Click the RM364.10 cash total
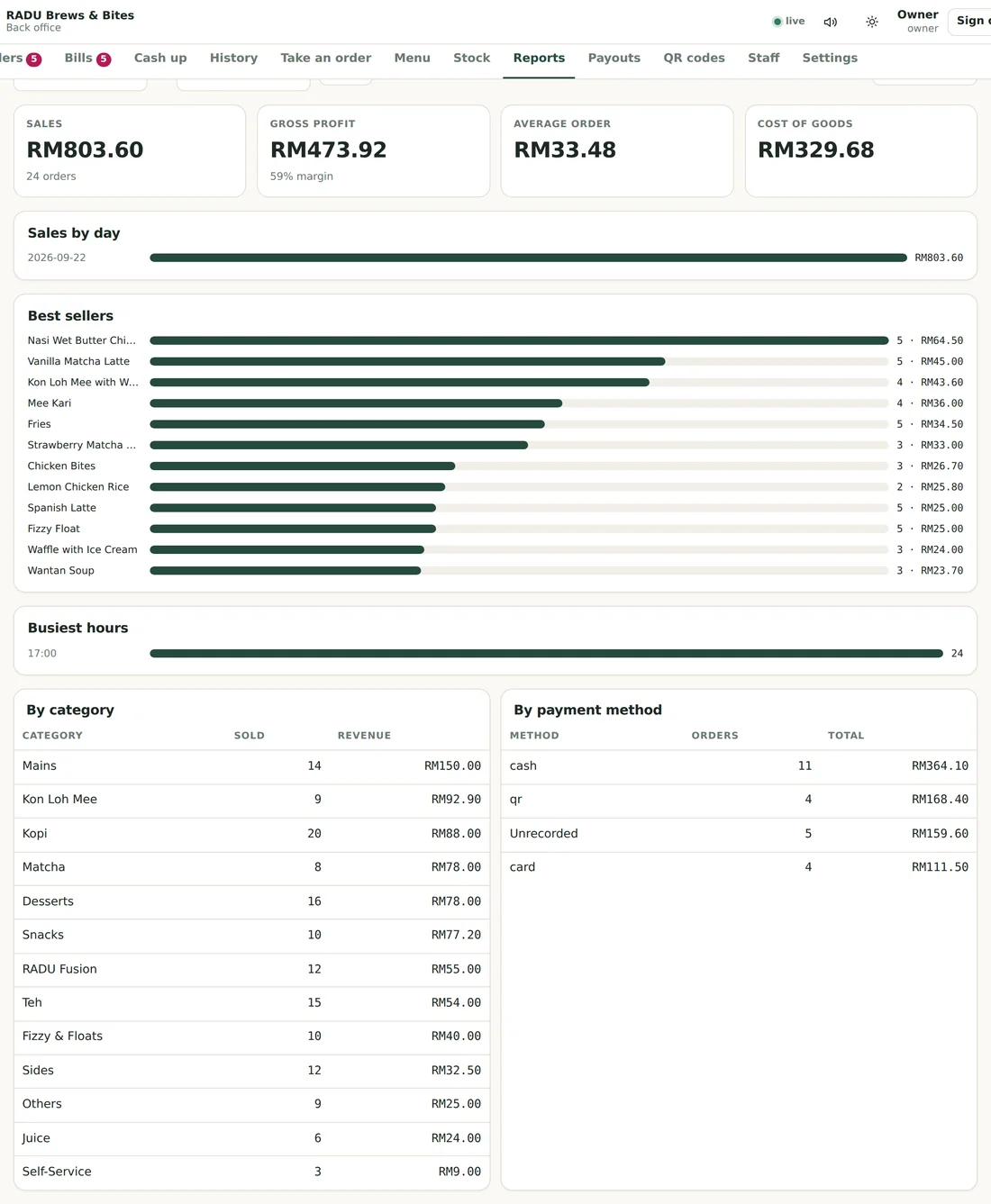The height and width of the screenshot is (1204, 991). [940, 766]
